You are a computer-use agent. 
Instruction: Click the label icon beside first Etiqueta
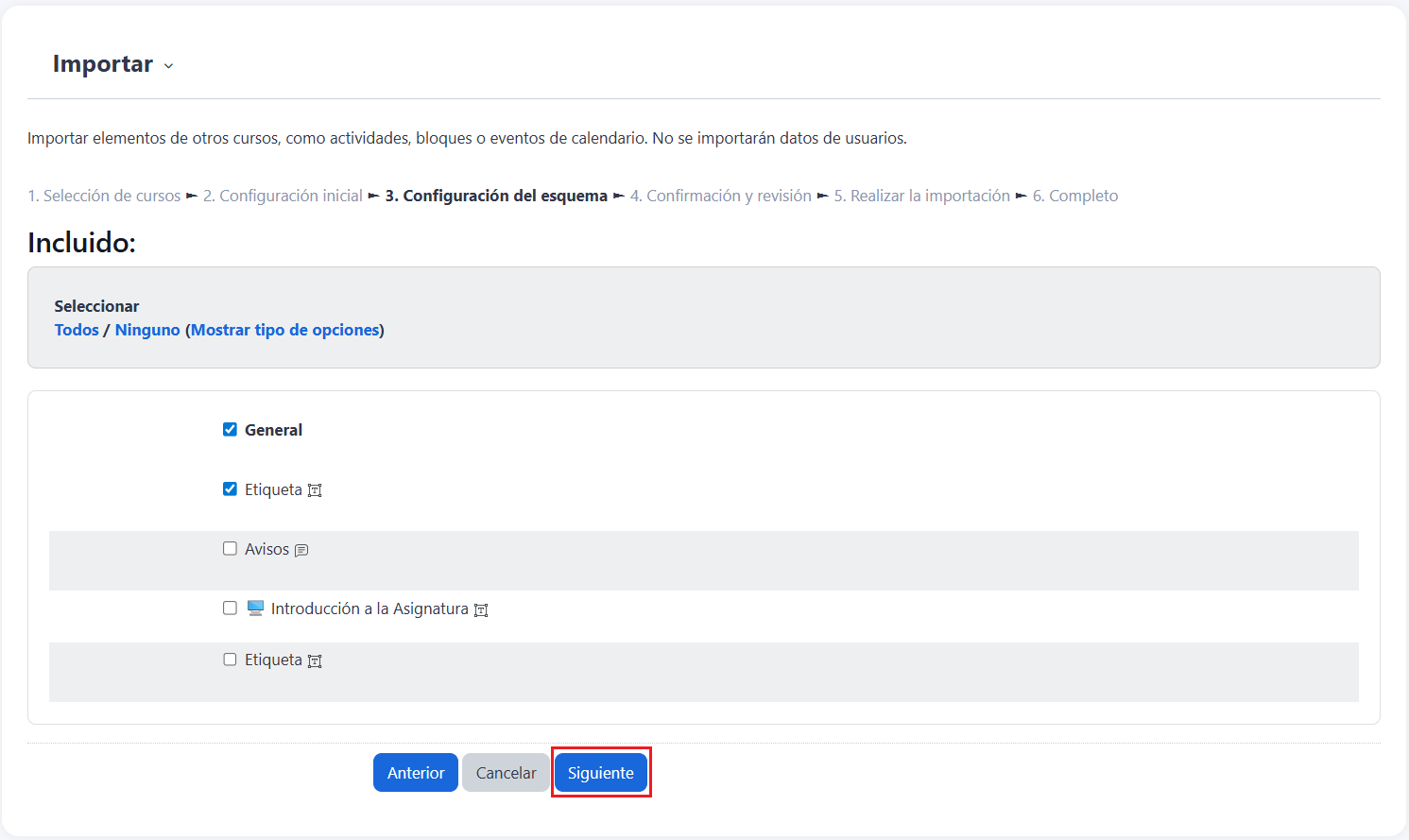[315, 490]
